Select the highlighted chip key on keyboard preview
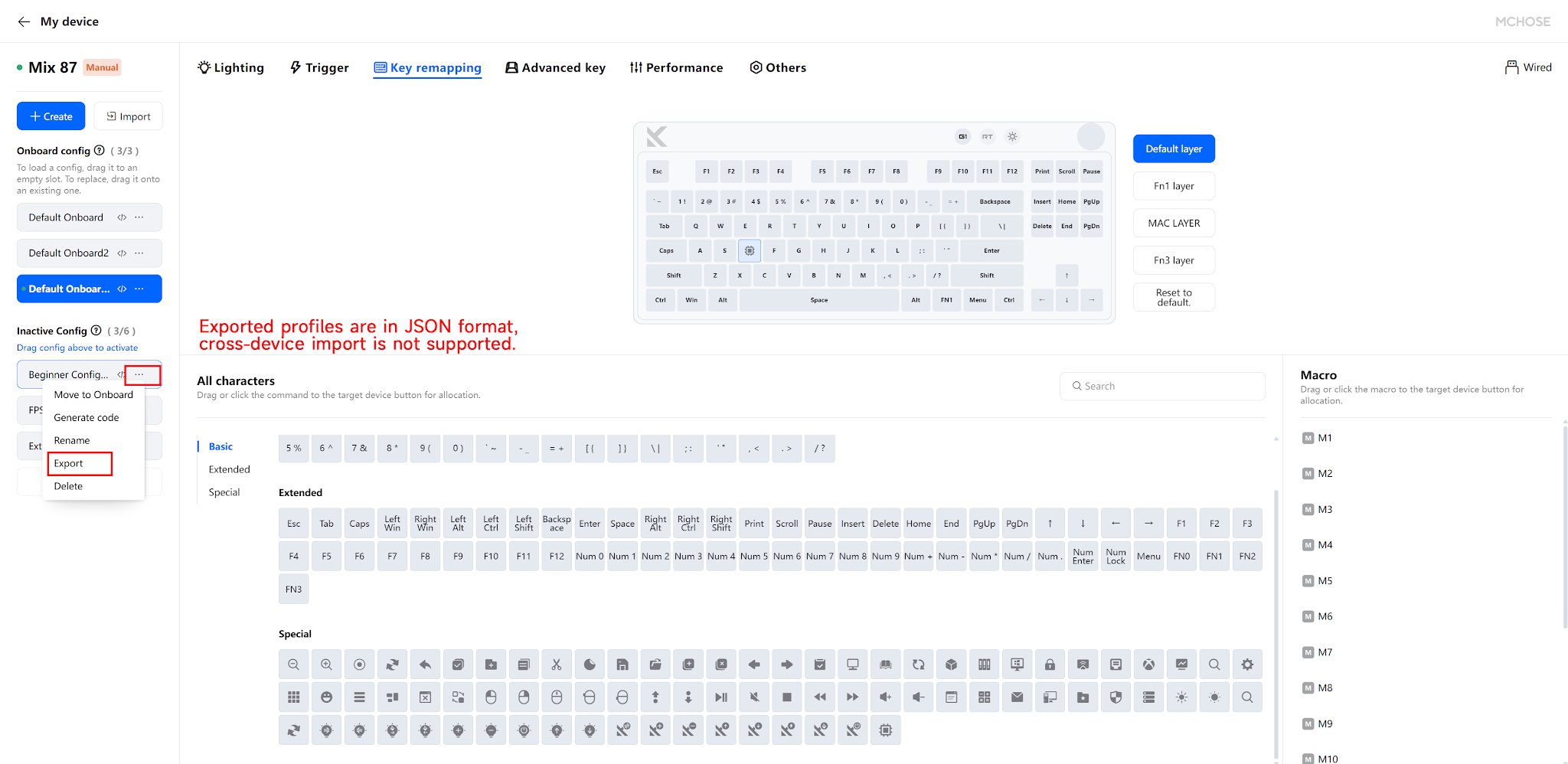This screenshot has width=1568, height=764. [750, 250]
